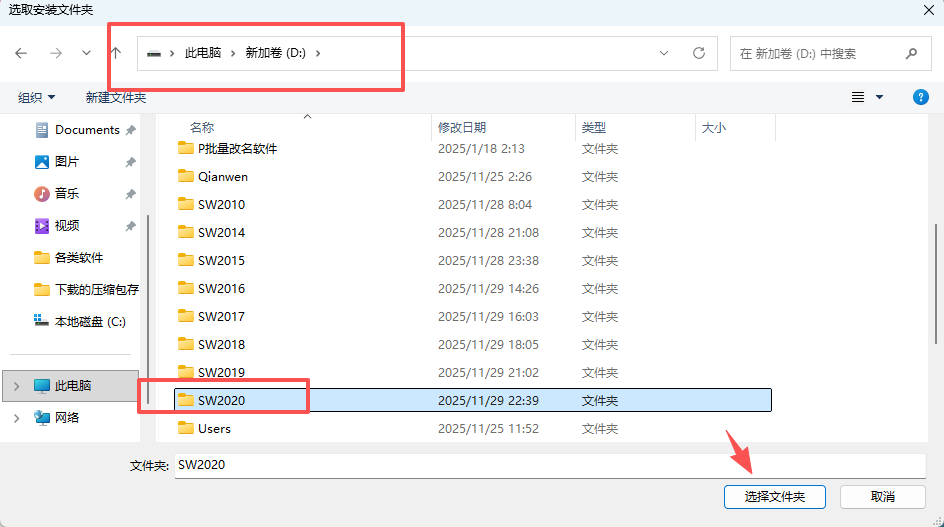This screenshot has height=527, width=944.
Task: Close the 选取安装文件夹 dialog
Action: coord(929,10)
